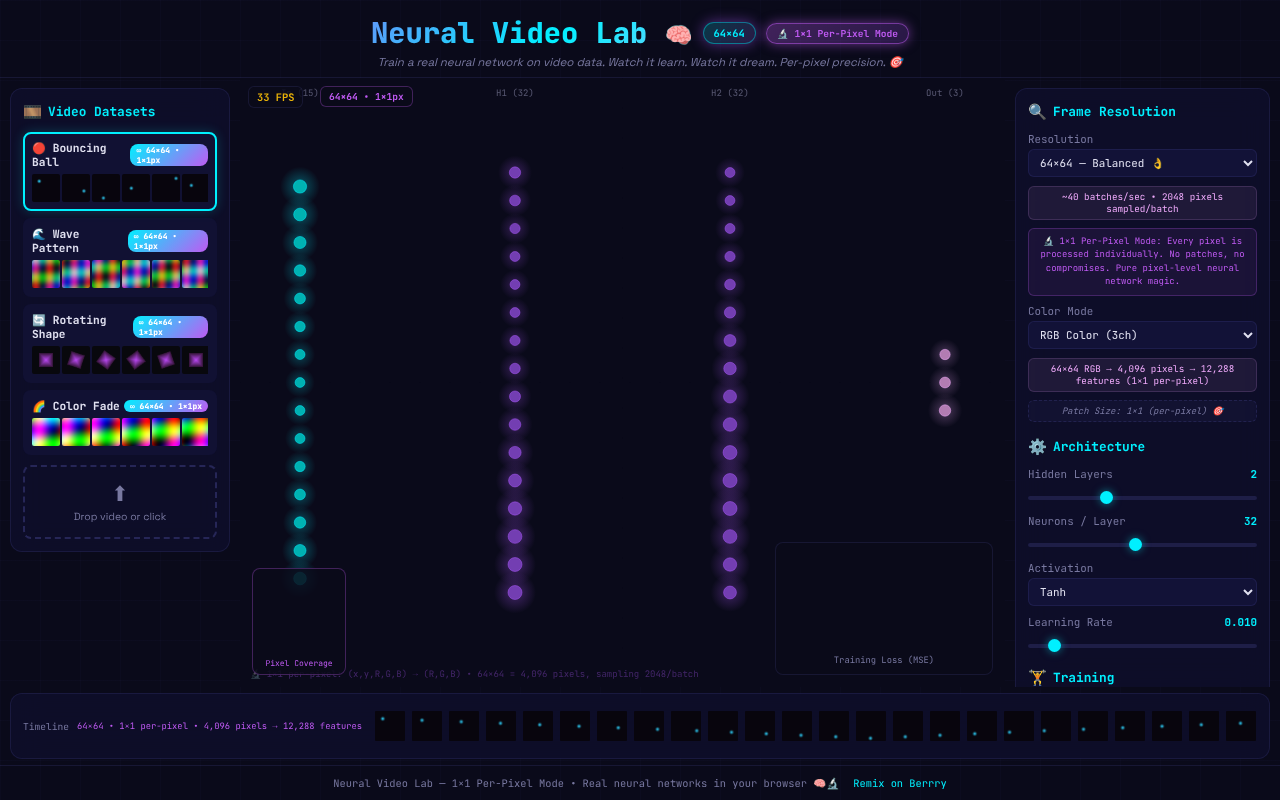
Task: Open the Remix on Berrry link
Action: (x=899, y=783)
